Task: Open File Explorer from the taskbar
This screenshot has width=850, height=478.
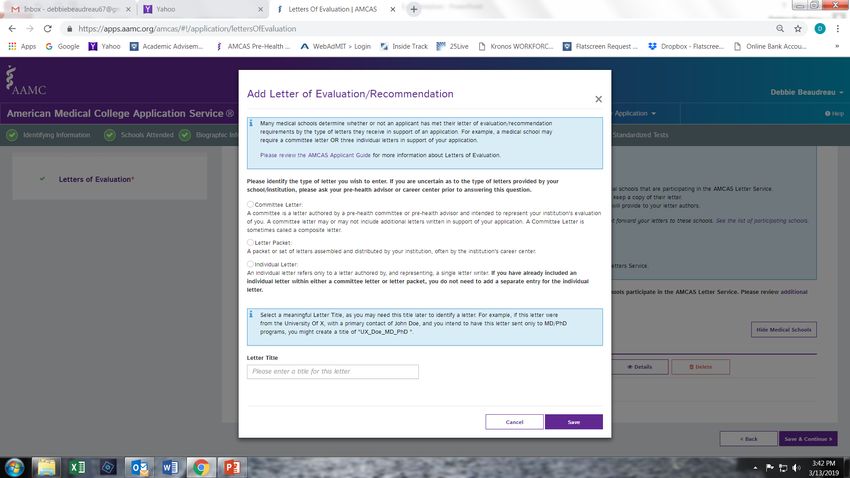Action: 47,467
